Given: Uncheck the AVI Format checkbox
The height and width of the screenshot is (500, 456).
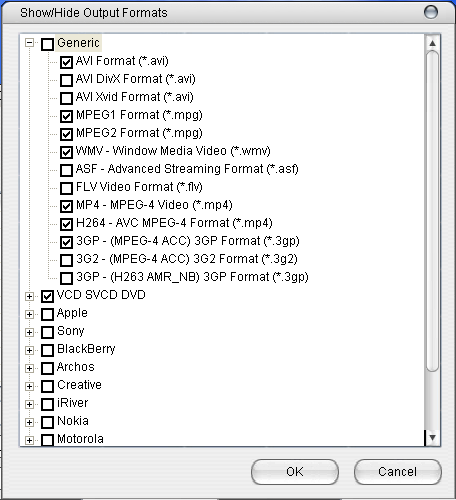Looking at the screenshot, I should [x=66, y=62].
